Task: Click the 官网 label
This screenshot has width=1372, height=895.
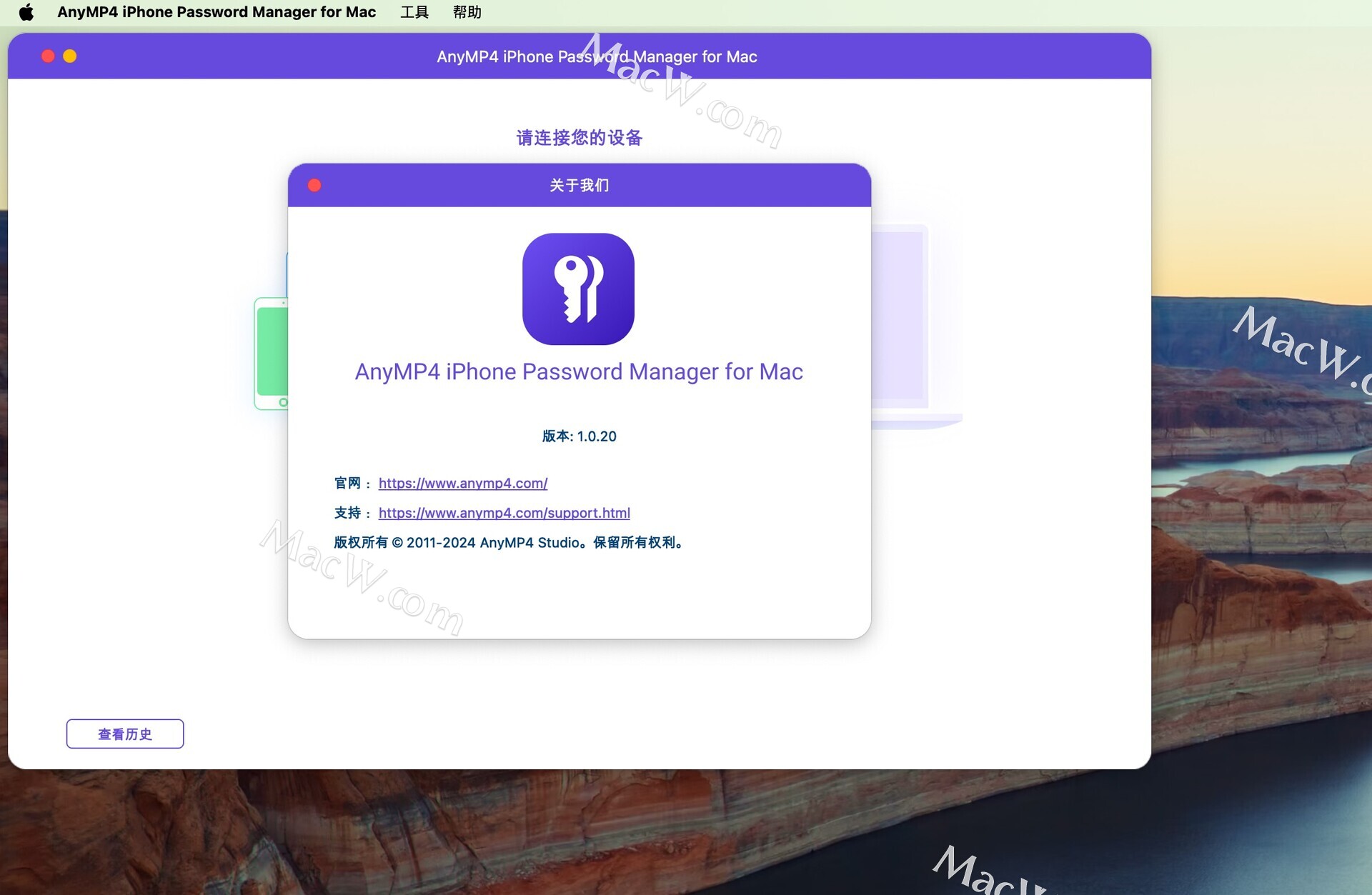Action: click(347, 484)
